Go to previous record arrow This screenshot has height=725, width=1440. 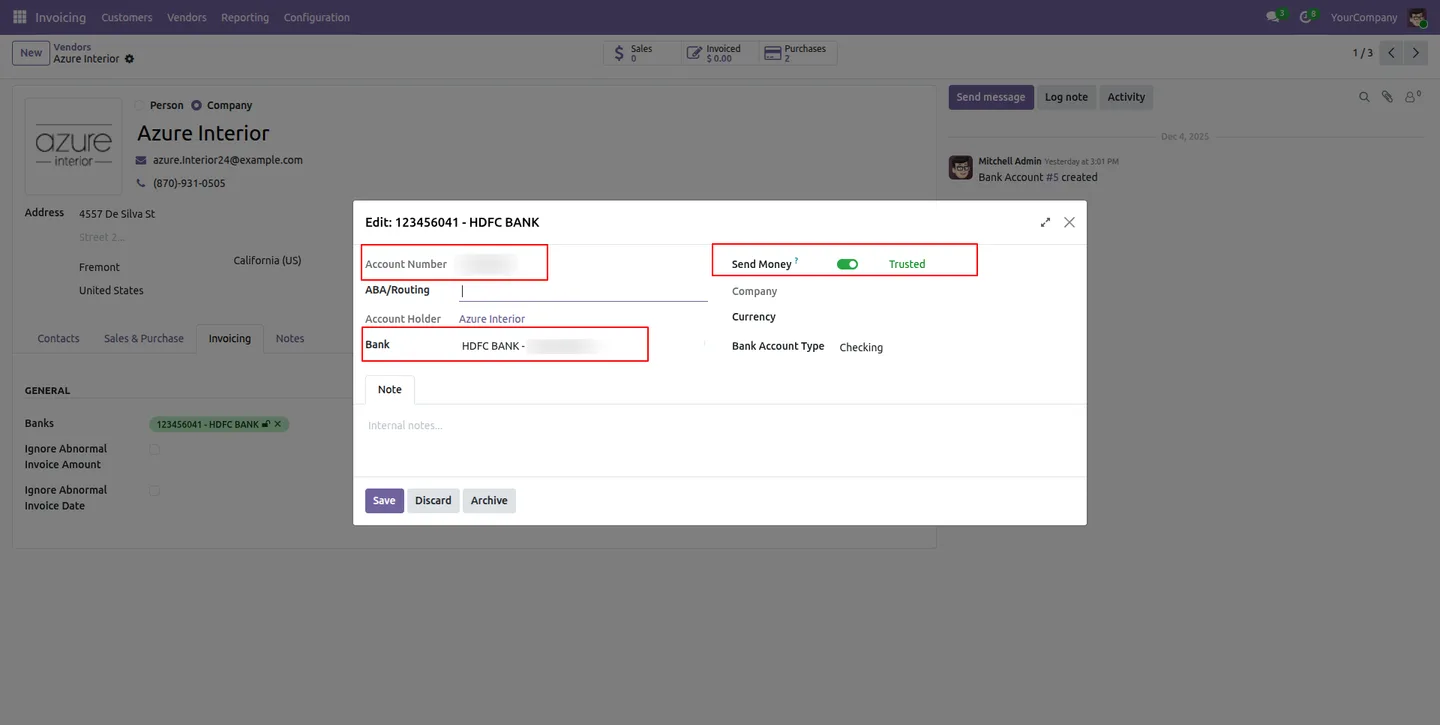point(1391,53)
